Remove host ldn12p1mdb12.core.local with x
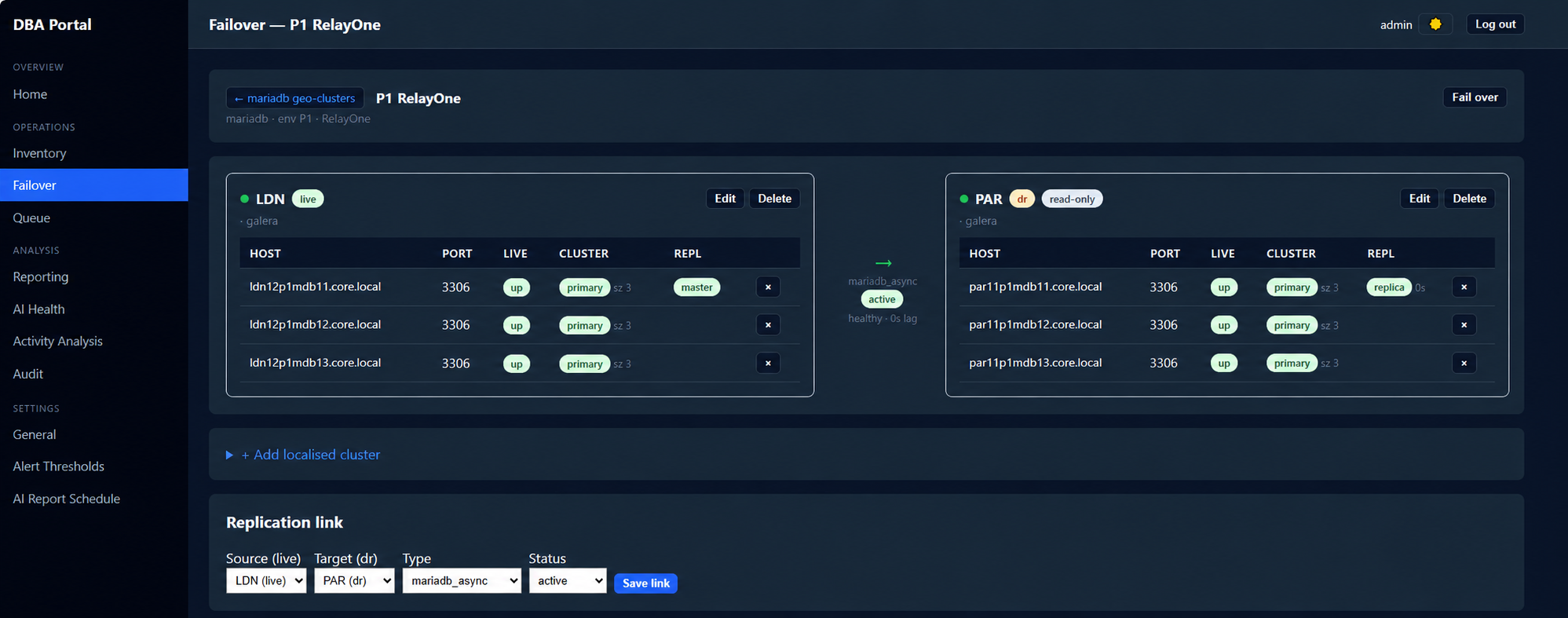1568x618 pixels. click(768, 325)
